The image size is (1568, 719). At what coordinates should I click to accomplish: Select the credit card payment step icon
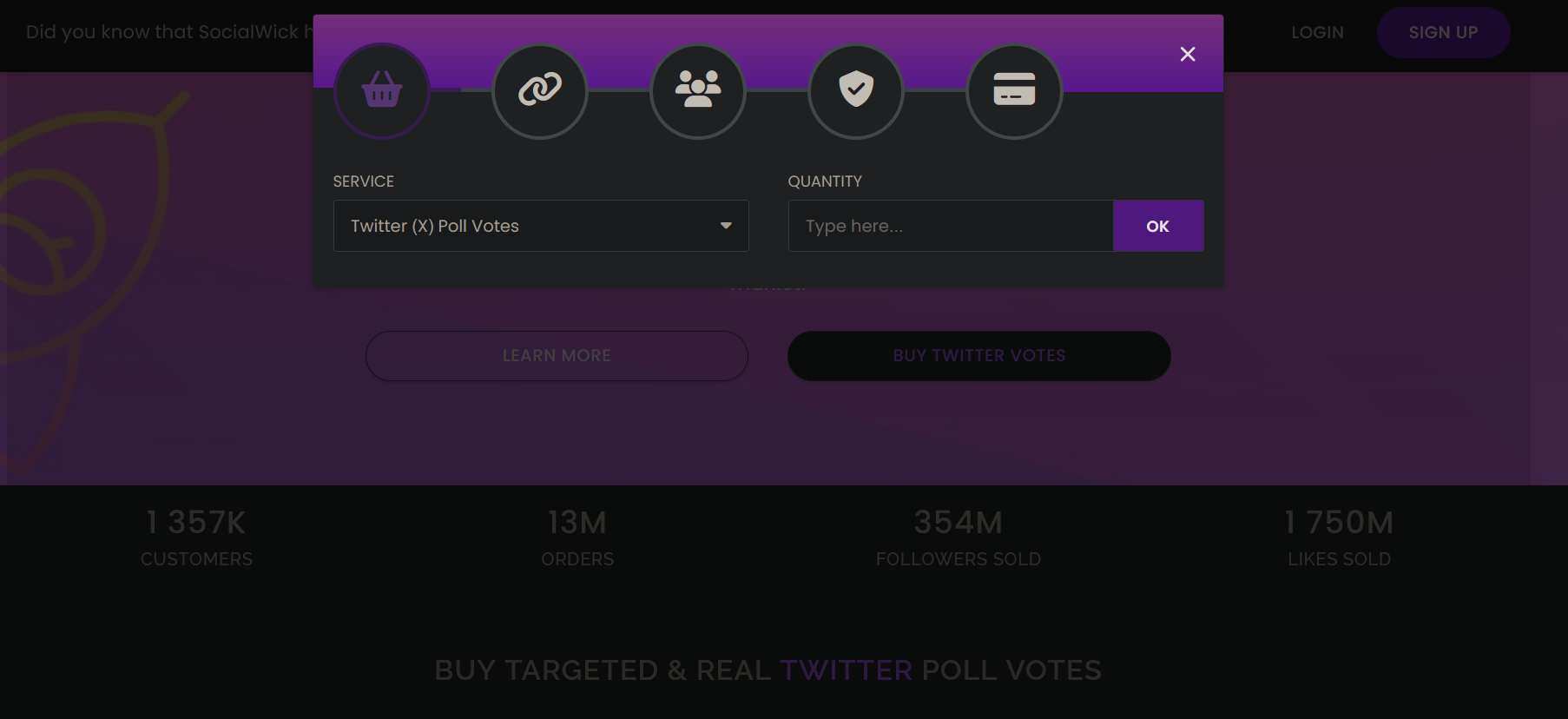click(1014, 90)
